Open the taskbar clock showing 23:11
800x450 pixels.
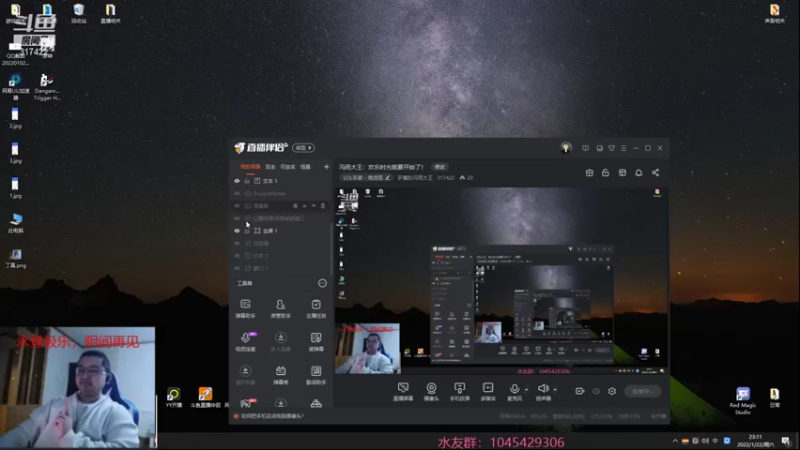(x=755, y=441)
